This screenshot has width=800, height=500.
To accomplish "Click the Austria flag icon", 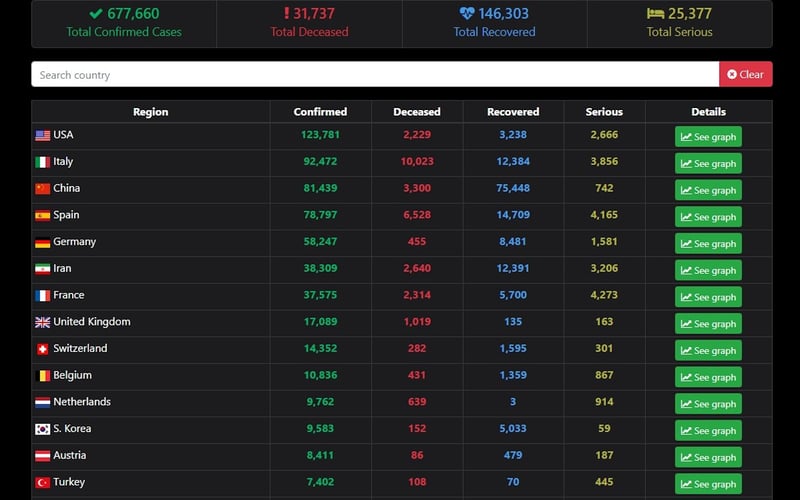I will (42, 456).
